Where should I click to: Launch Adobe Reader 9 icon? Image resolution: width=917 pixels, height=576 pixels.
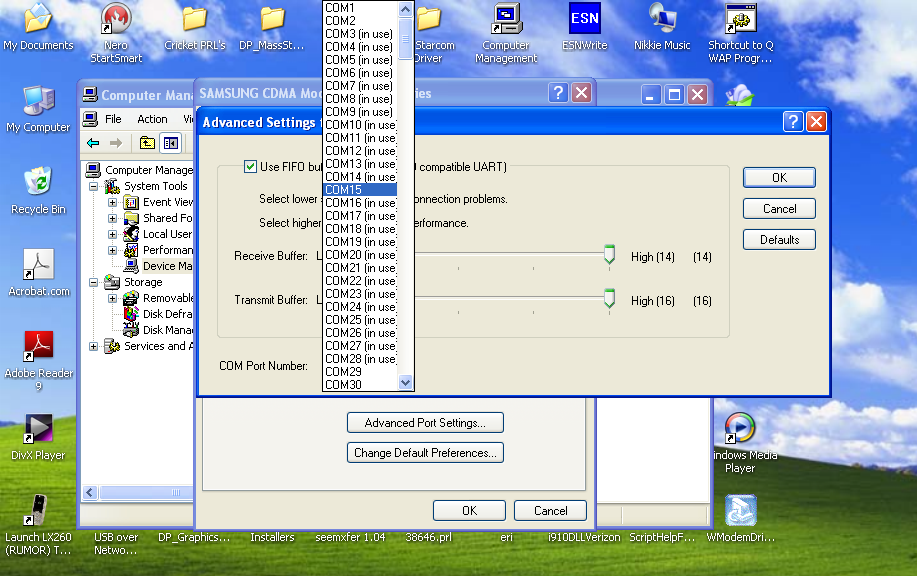[x=38, y=360]
